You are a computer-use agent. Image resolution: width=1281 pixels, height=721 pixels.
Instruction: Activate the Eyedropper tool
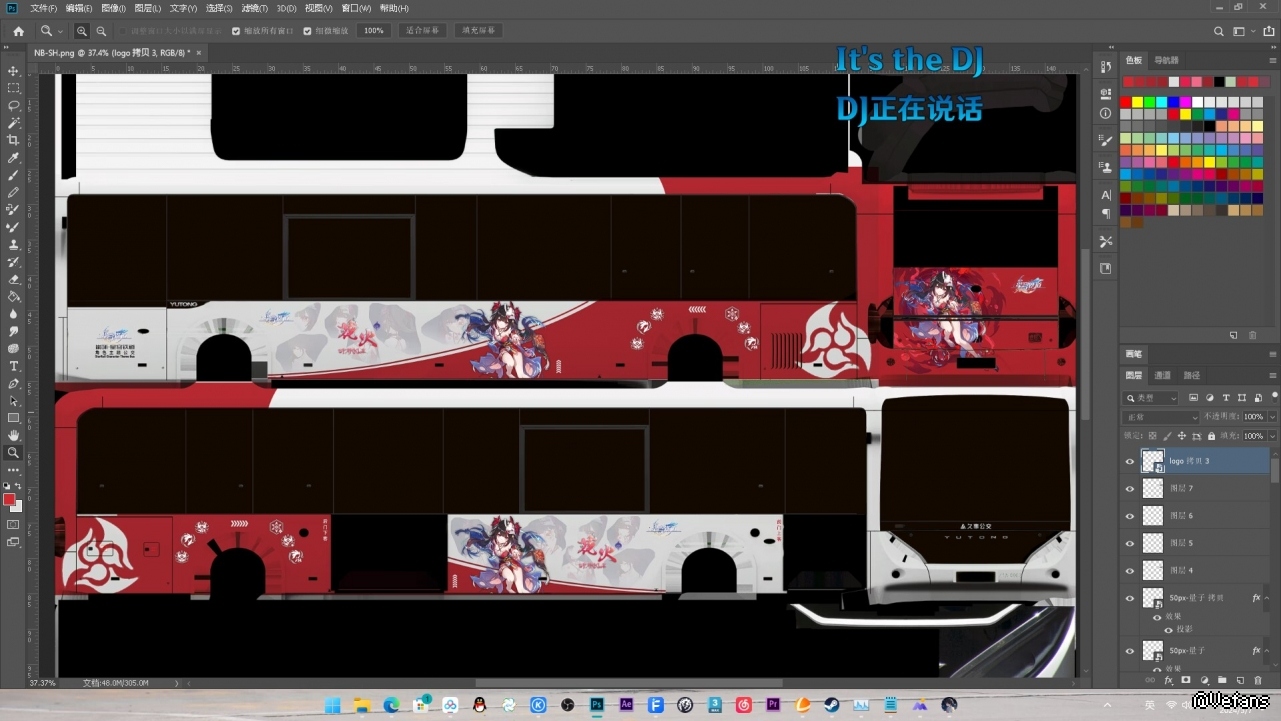14,158
